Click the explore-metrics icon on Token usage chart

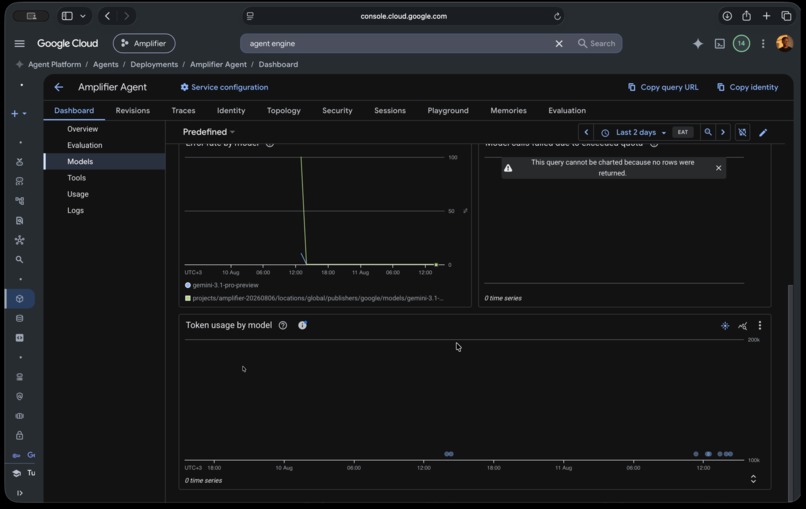[x=742, y=326]
